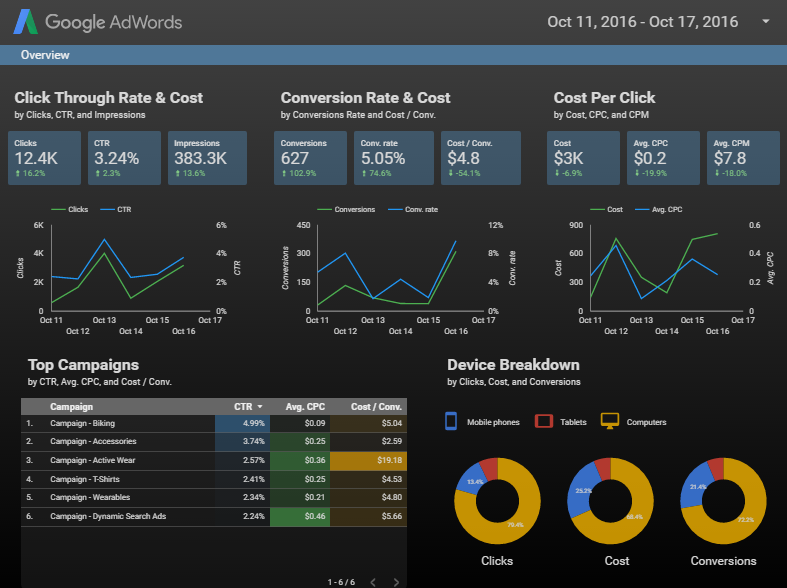
Task: Click the Top Campaigns heading
Action: (x=83, y=365)
